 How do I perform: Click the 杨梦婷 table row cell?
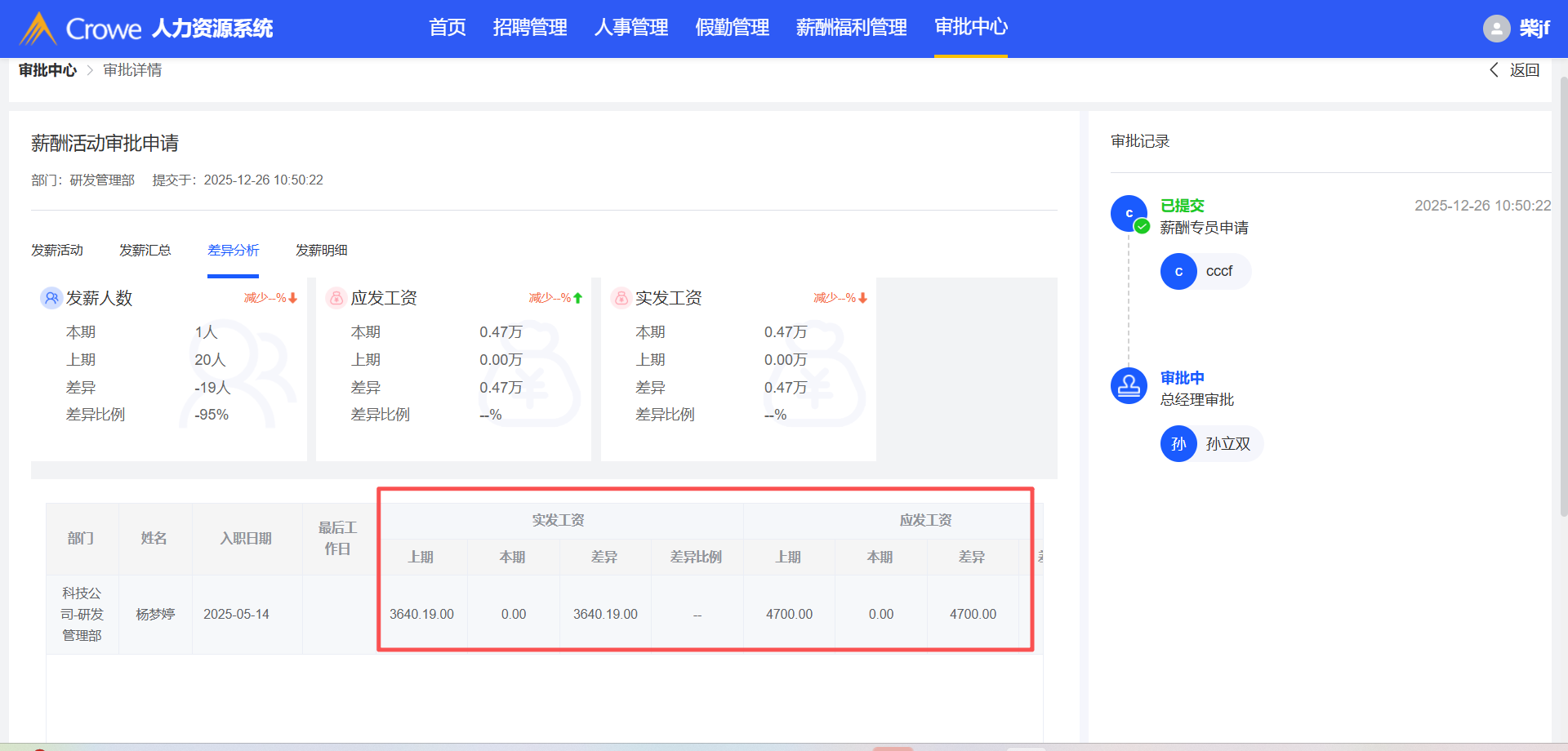coord(155,614)
